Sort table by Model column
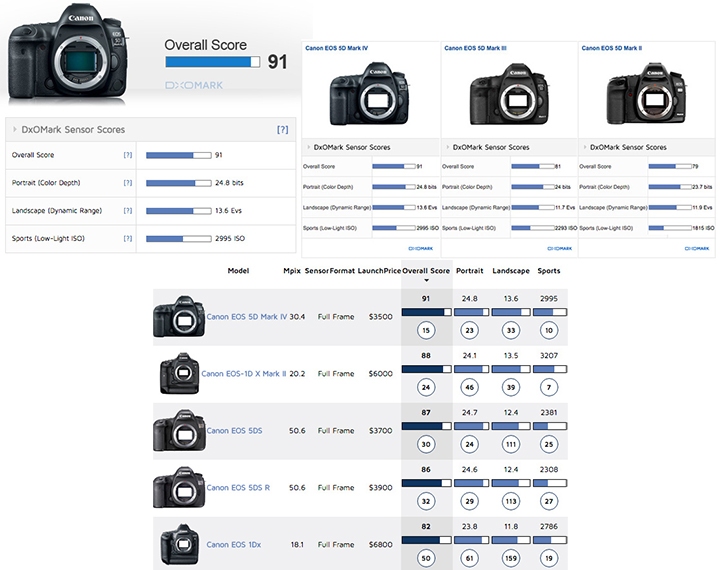 pyautogui.click(x=238, y=271)
